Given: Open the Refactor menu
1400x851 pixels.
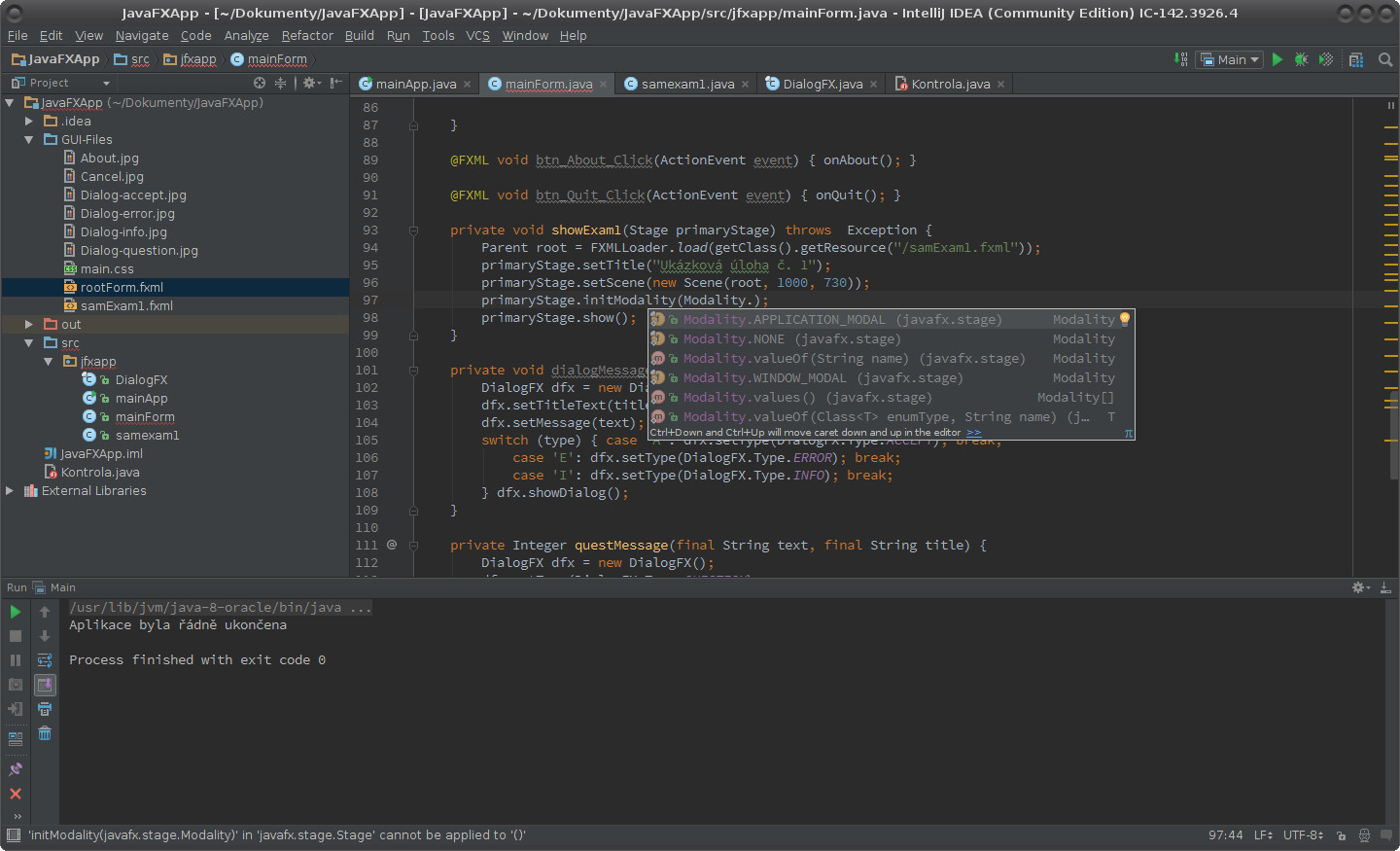Looking at the screenshot, I should click(x=307, y=35).
